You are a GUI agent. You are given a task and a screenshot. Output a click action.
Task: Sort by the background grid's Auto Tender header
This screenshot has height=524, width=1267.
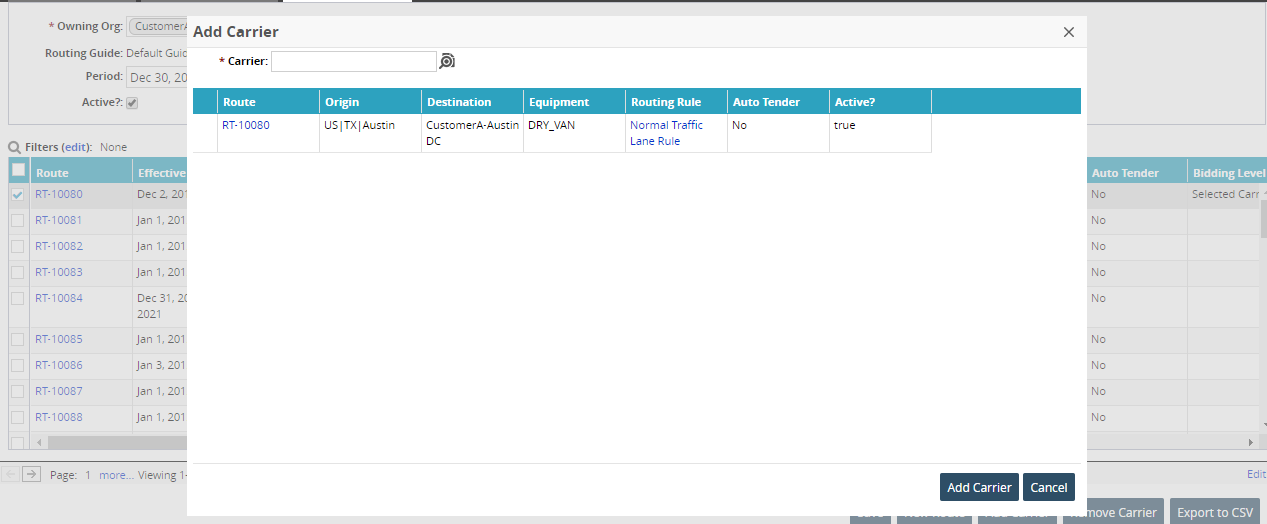(1137, 173)
